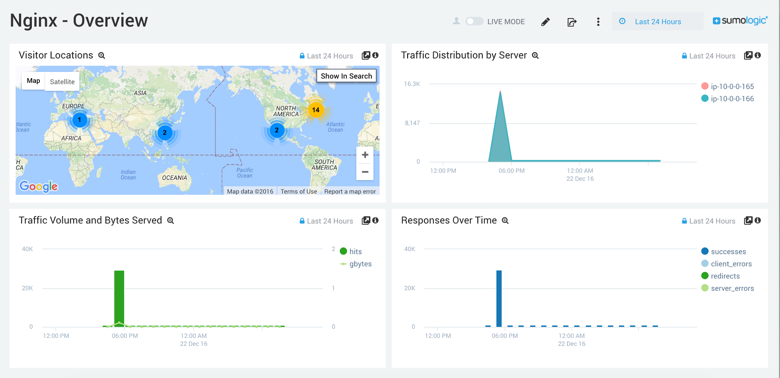This screenshot has width=780, height=378.
Task: Toggle the ip-10-0-0-165 legend series
Action: tap(727, 87)
